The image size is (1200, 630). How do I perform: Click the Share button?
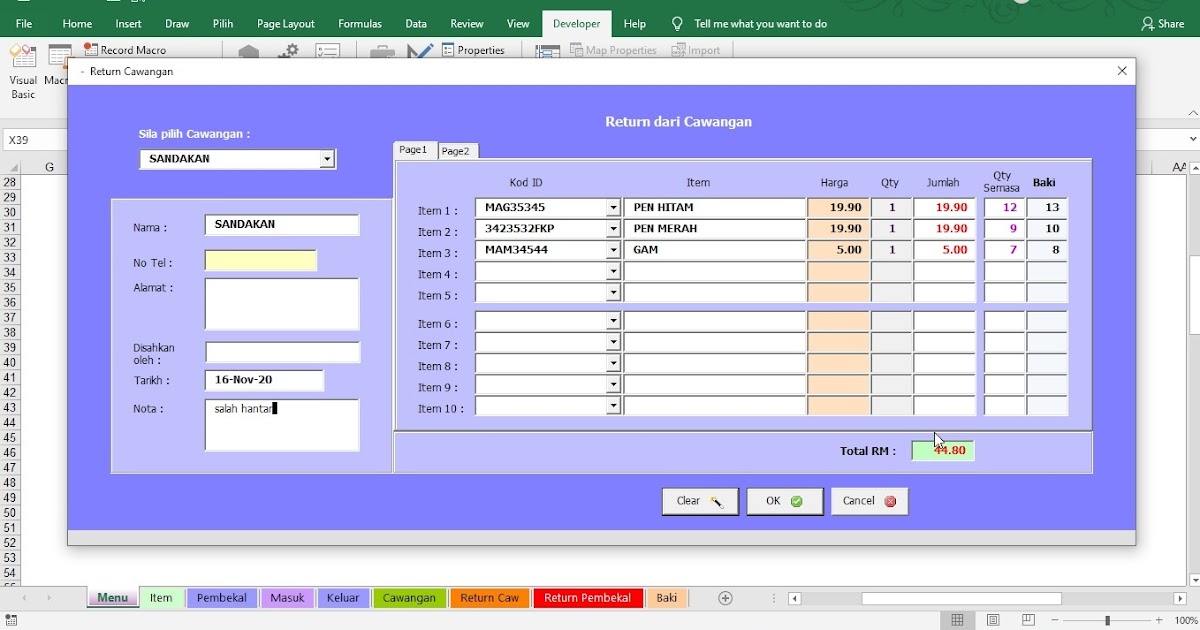pos(1163,23)
